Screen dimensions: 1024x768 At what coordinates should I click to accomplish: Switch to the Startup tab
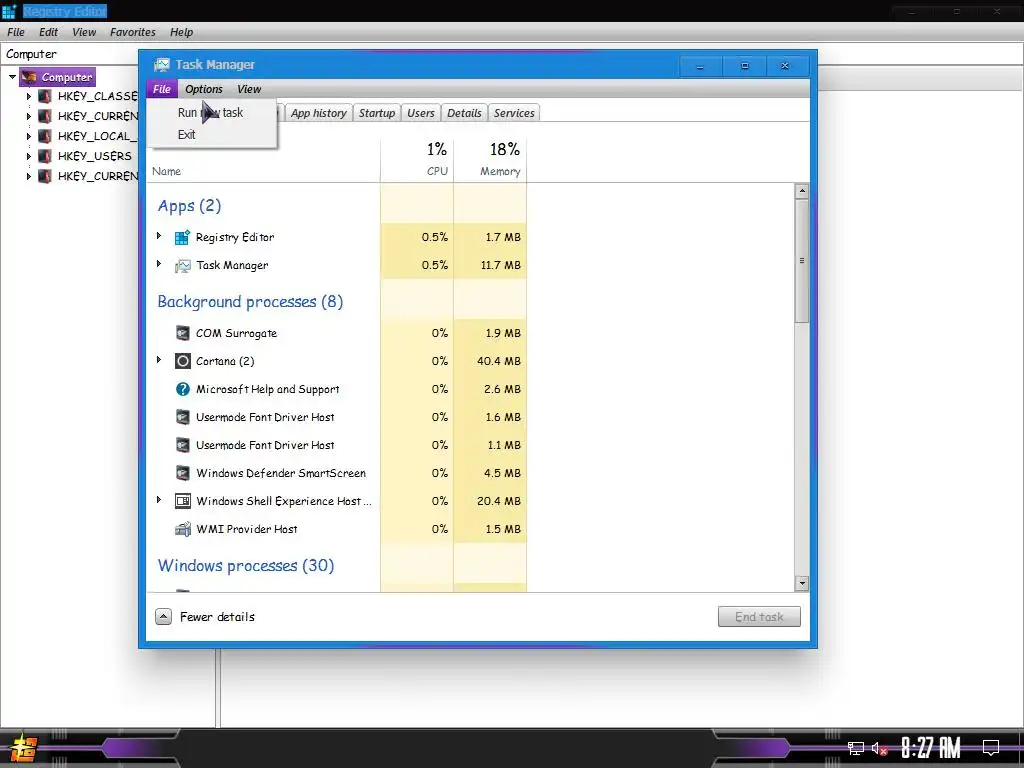point(377,113)
